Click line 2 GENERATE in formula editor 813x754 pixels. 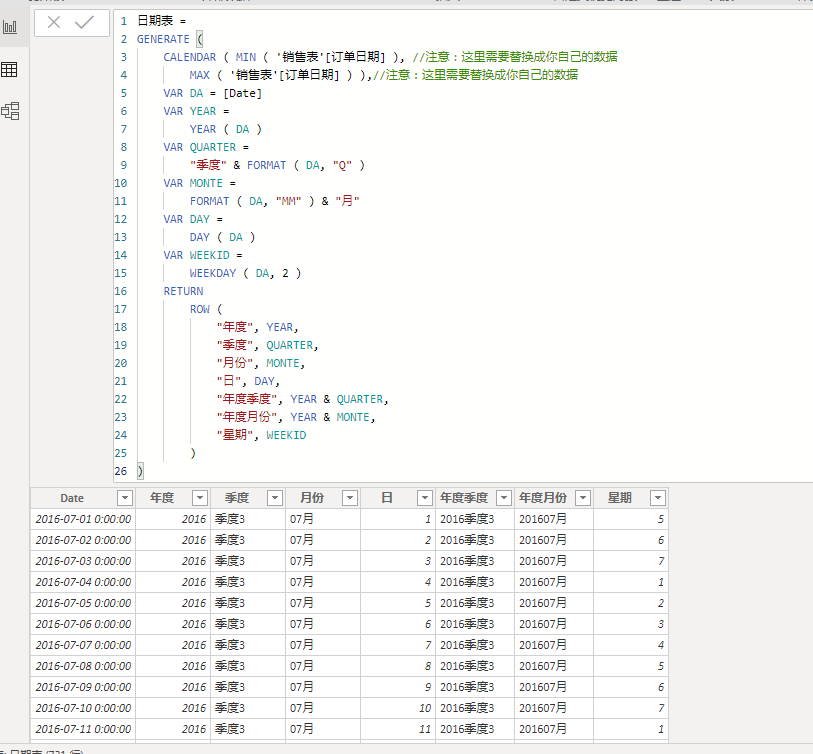tap(163, 39)
